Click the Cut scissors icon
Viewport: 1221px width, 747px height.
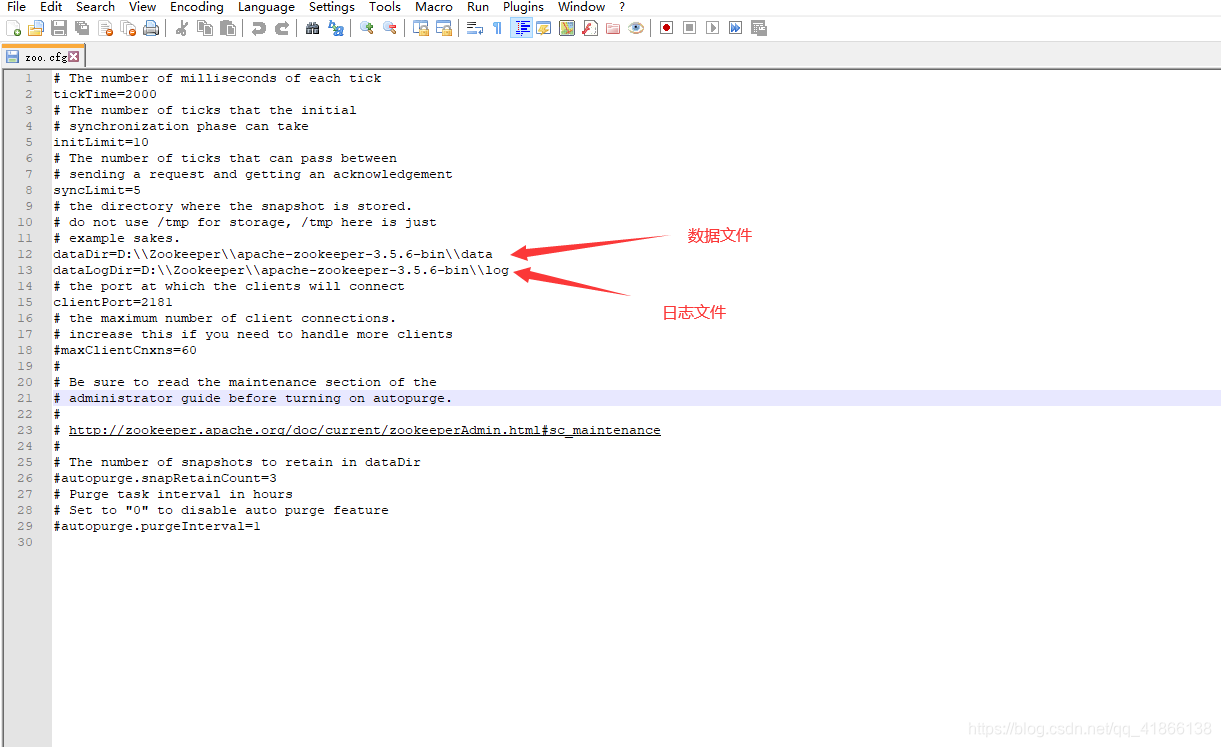(x=182, y=28)
